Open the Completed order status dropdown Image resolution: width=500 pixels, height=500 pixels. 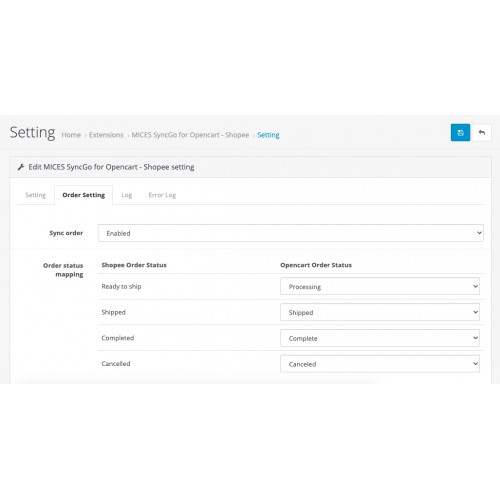(x=380, y=338)
